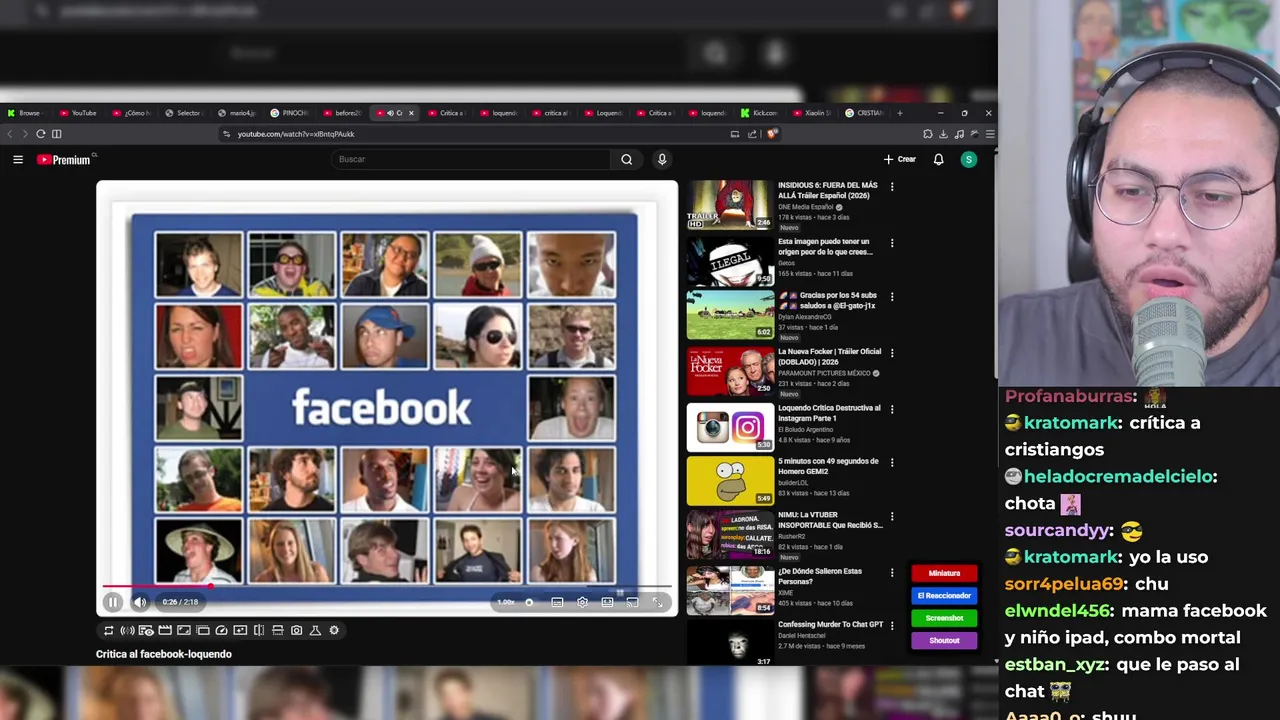Click the split-view icon beside reload
Screen dimensions: 1280x720
point(57,134)
